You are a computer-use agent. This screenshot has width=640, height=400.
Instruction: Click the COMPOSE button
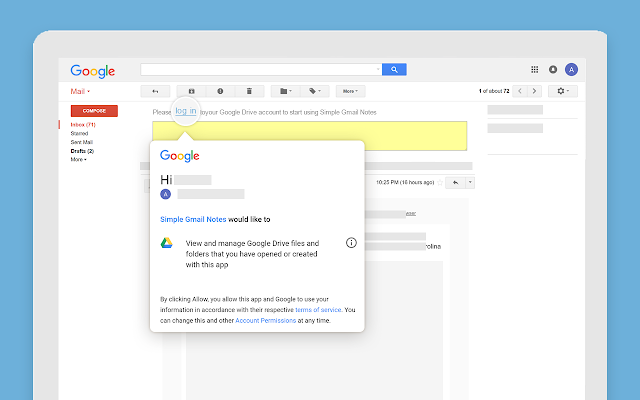[x=94, y=111]
